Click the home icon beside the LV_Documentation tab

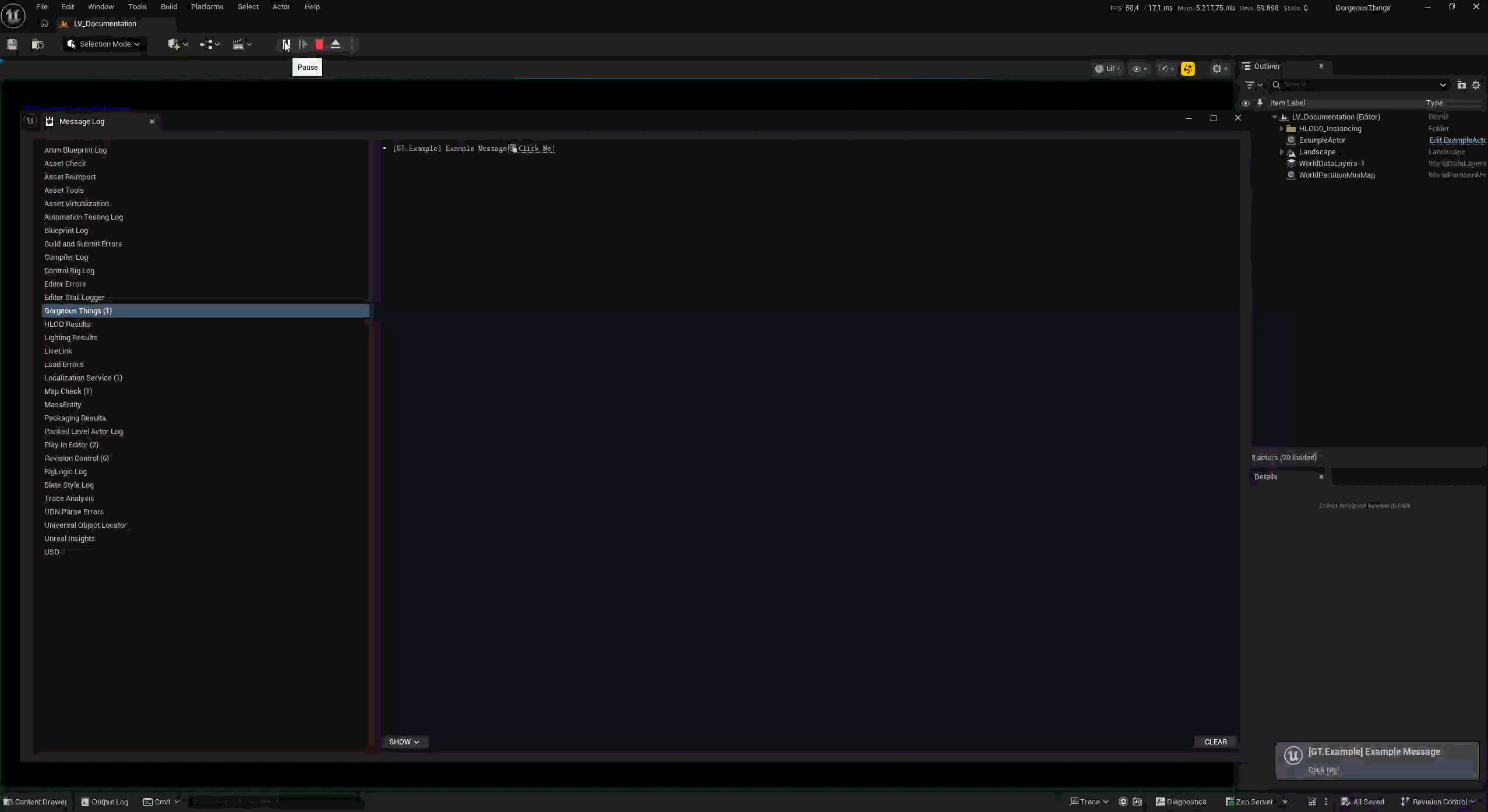pos(44,24)
